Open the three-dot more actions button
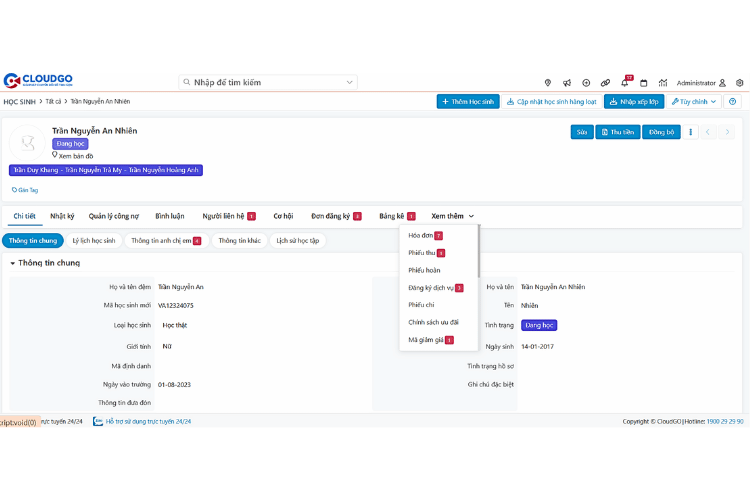This screenshot has height=500, width=750. (691, 132)
